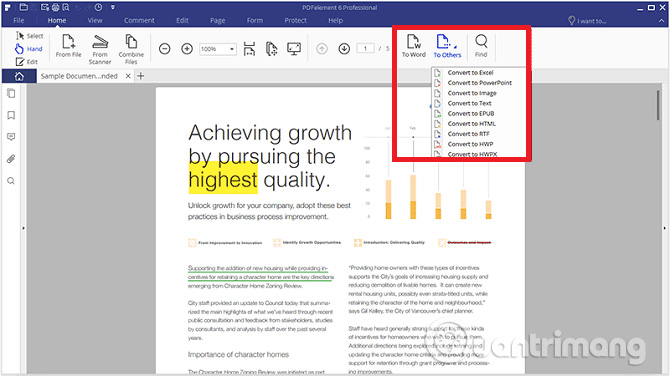This screenshot has height=376, width=670.
Task: Open the Edit ribbon tab
Action: pos(182,21)
